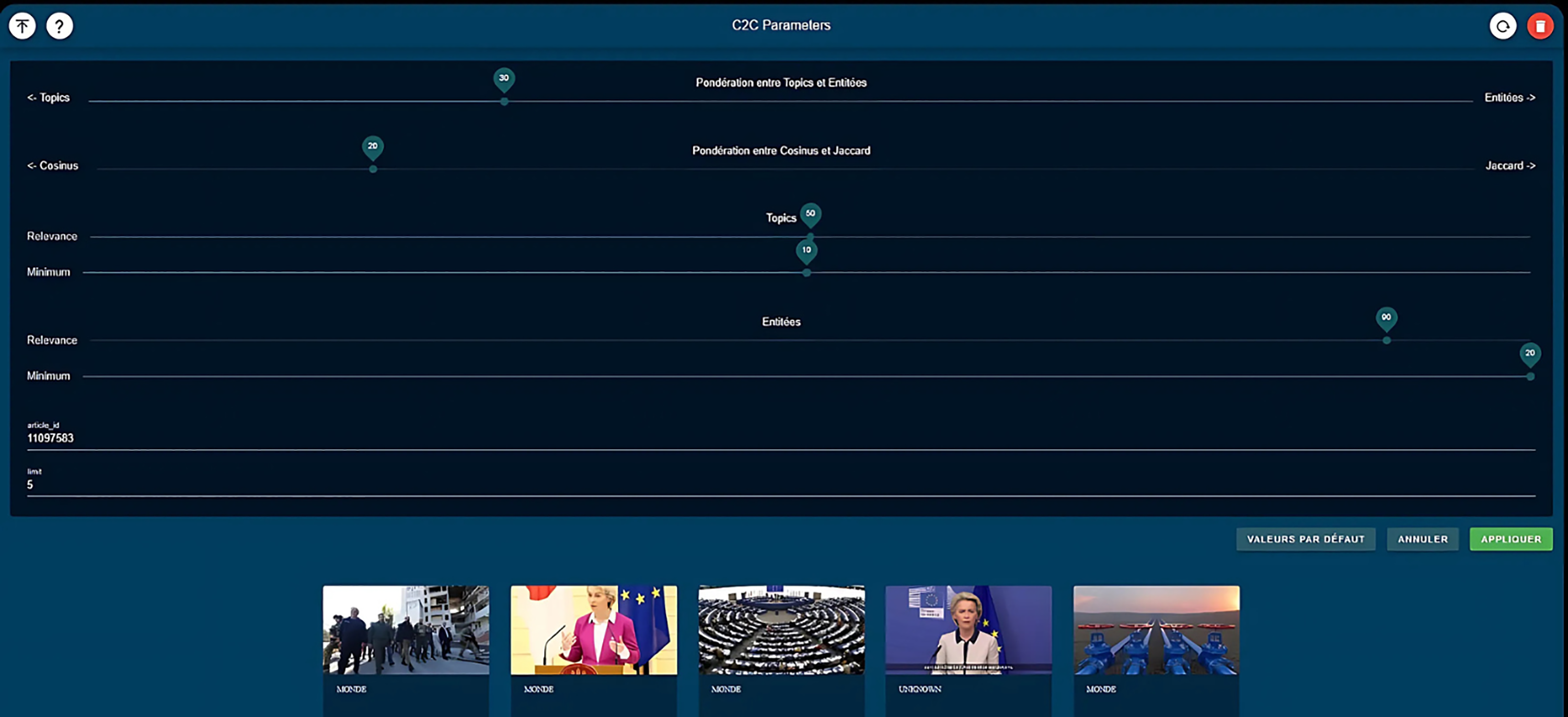Click the Annuler button
Screen dimensions: 1568x717
1423,539
